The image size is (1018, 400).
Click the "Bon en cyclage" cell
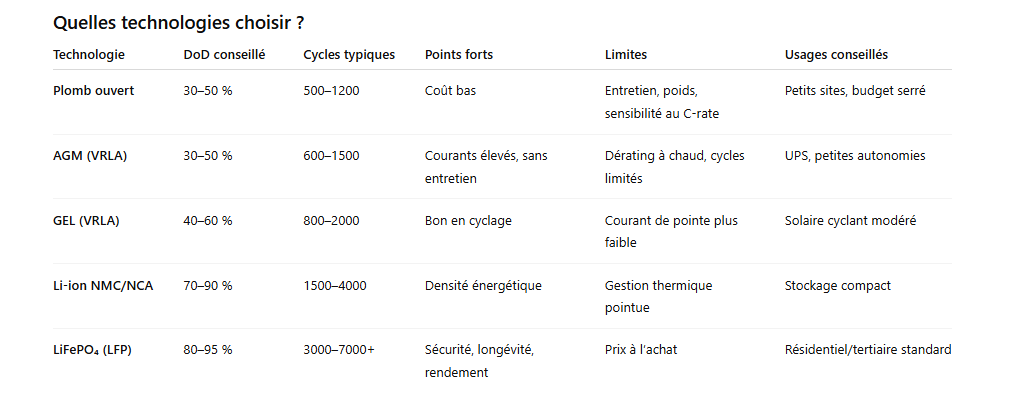(468, 221)
